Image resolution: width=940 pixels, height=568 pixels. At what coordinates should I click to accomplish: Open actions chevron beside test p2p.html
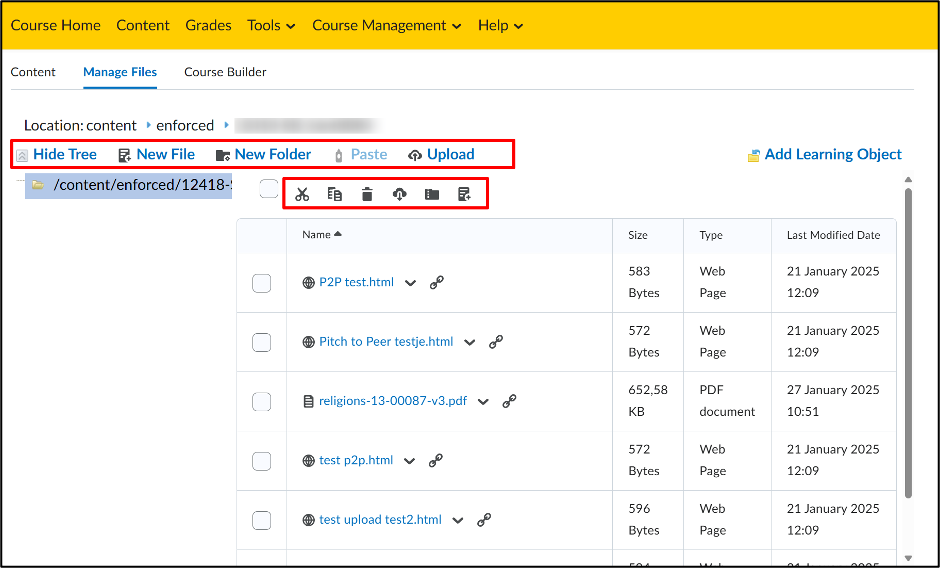coord(409,461)
